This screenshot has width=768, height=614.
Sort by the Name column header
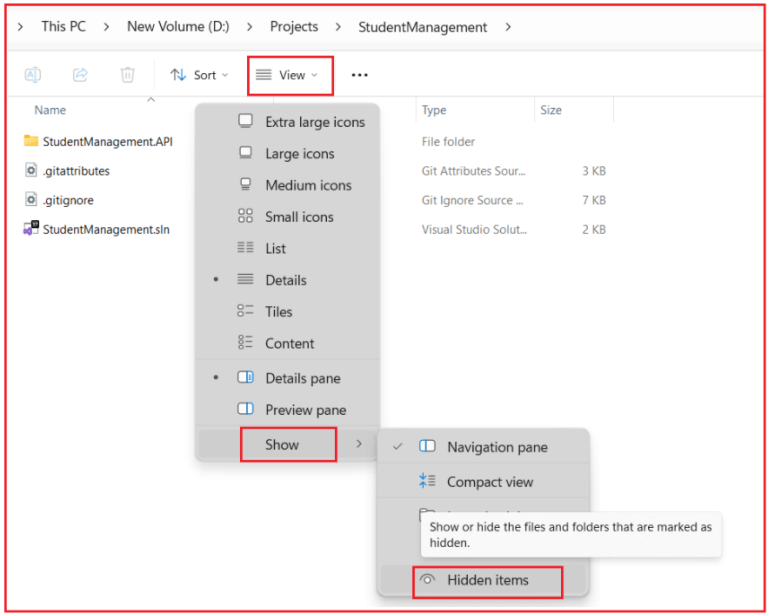[50, 110]
